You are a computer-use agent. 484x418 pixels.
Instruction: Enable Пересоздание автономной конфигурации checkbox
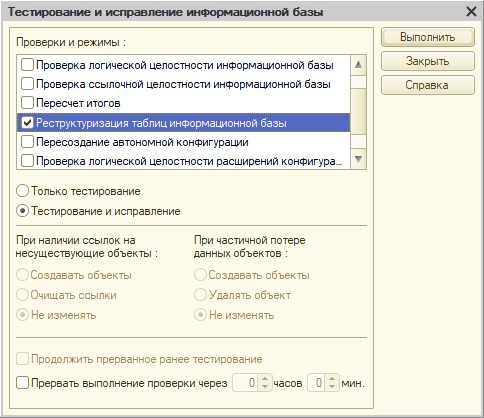point(27,142)
